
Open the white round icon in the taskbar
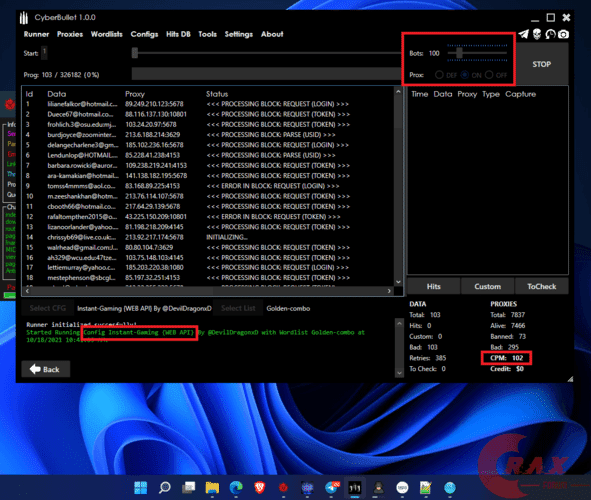pyautogui.click(x=402, y=488)
